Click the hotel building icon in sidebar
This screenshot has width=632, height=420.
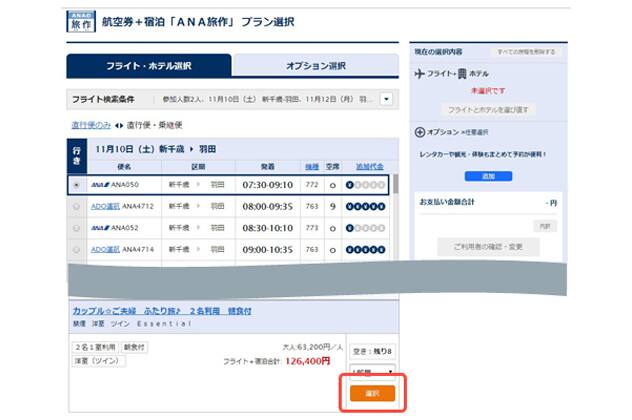tap(462, 74)
